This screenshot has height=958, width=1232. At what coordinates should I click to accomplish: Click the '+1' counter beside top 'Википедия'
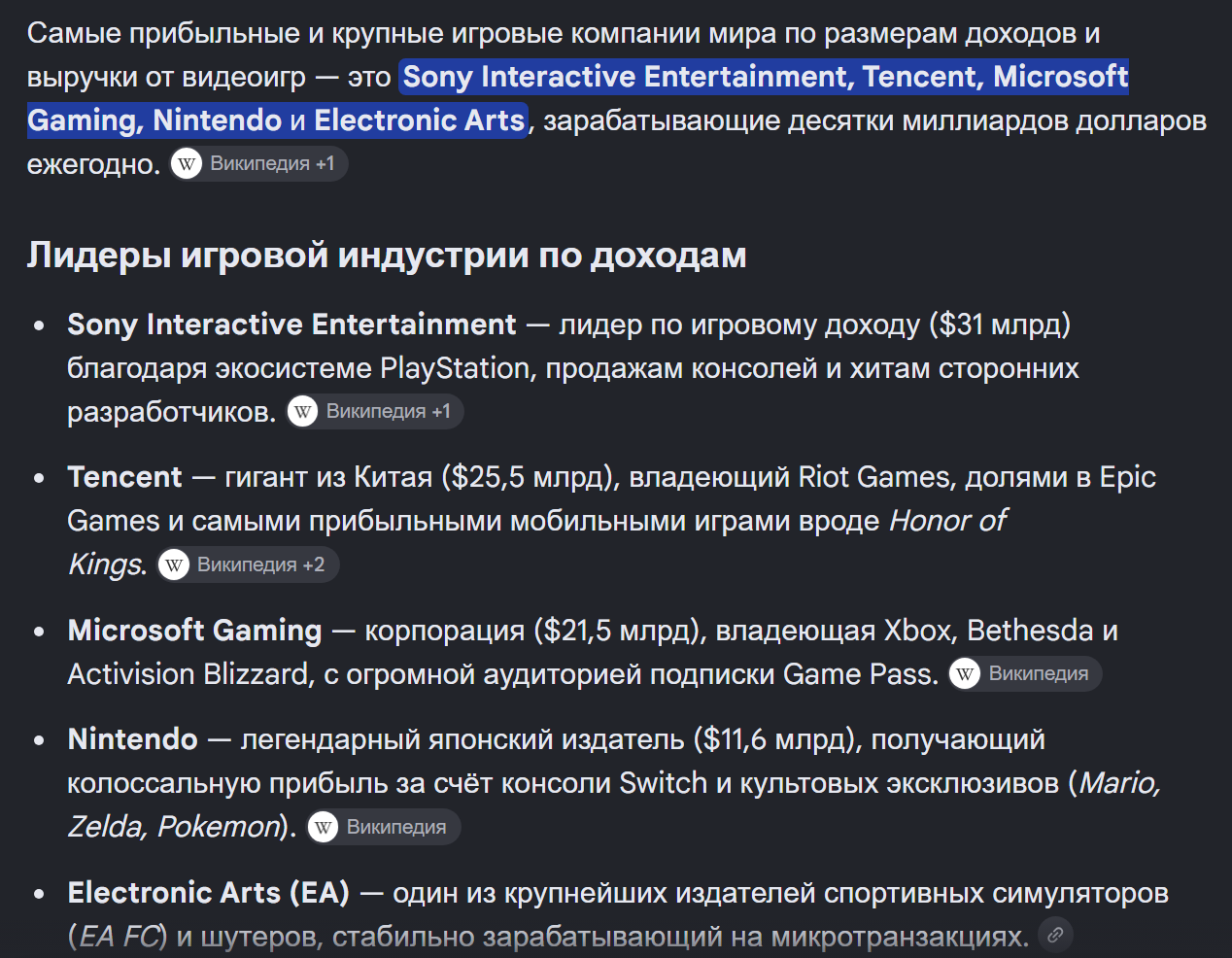click(x=325, y=164)
